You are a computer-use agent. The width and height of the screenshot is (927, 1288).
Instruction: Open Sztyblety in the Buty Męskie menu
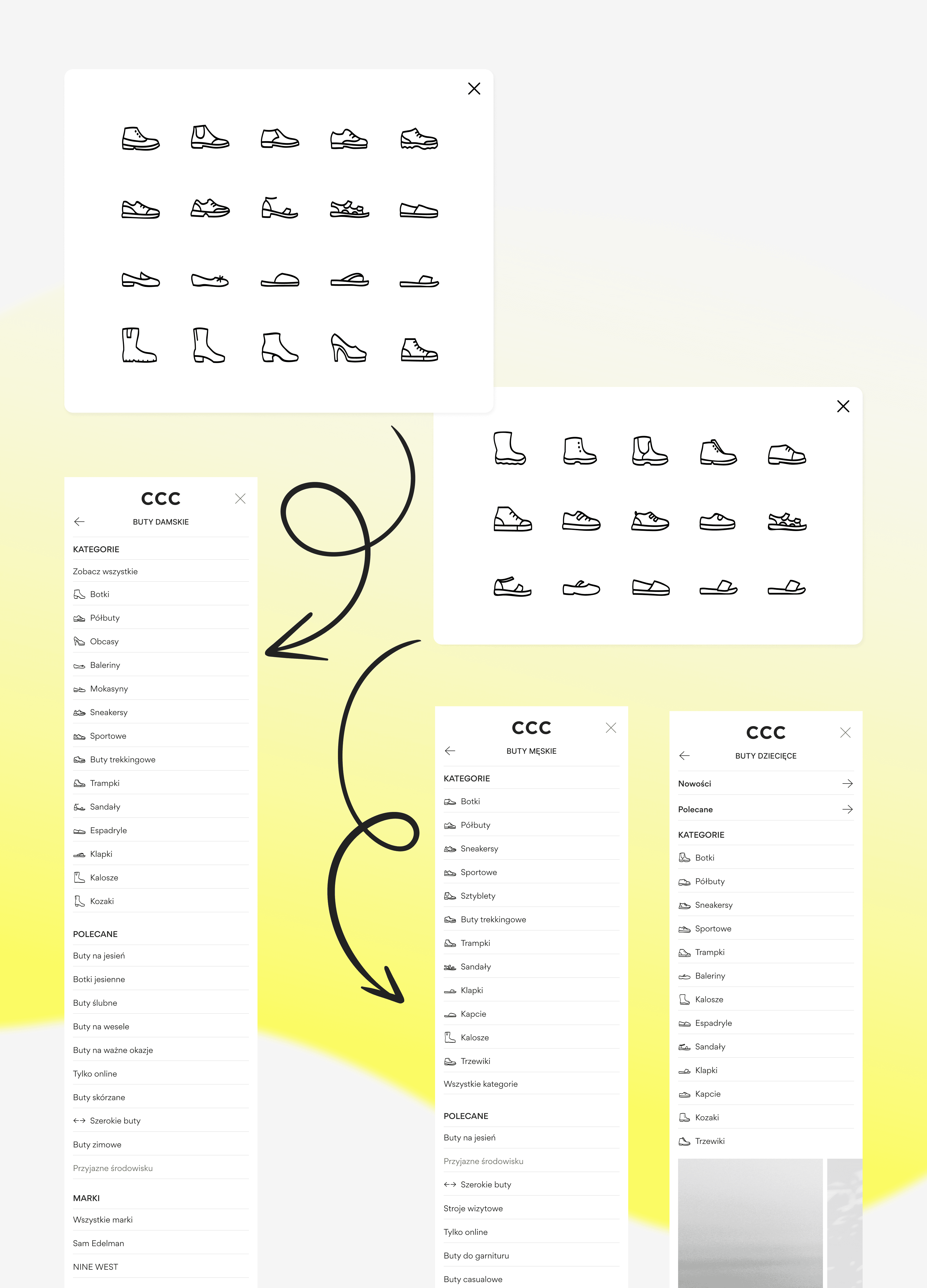click(477, 896)
